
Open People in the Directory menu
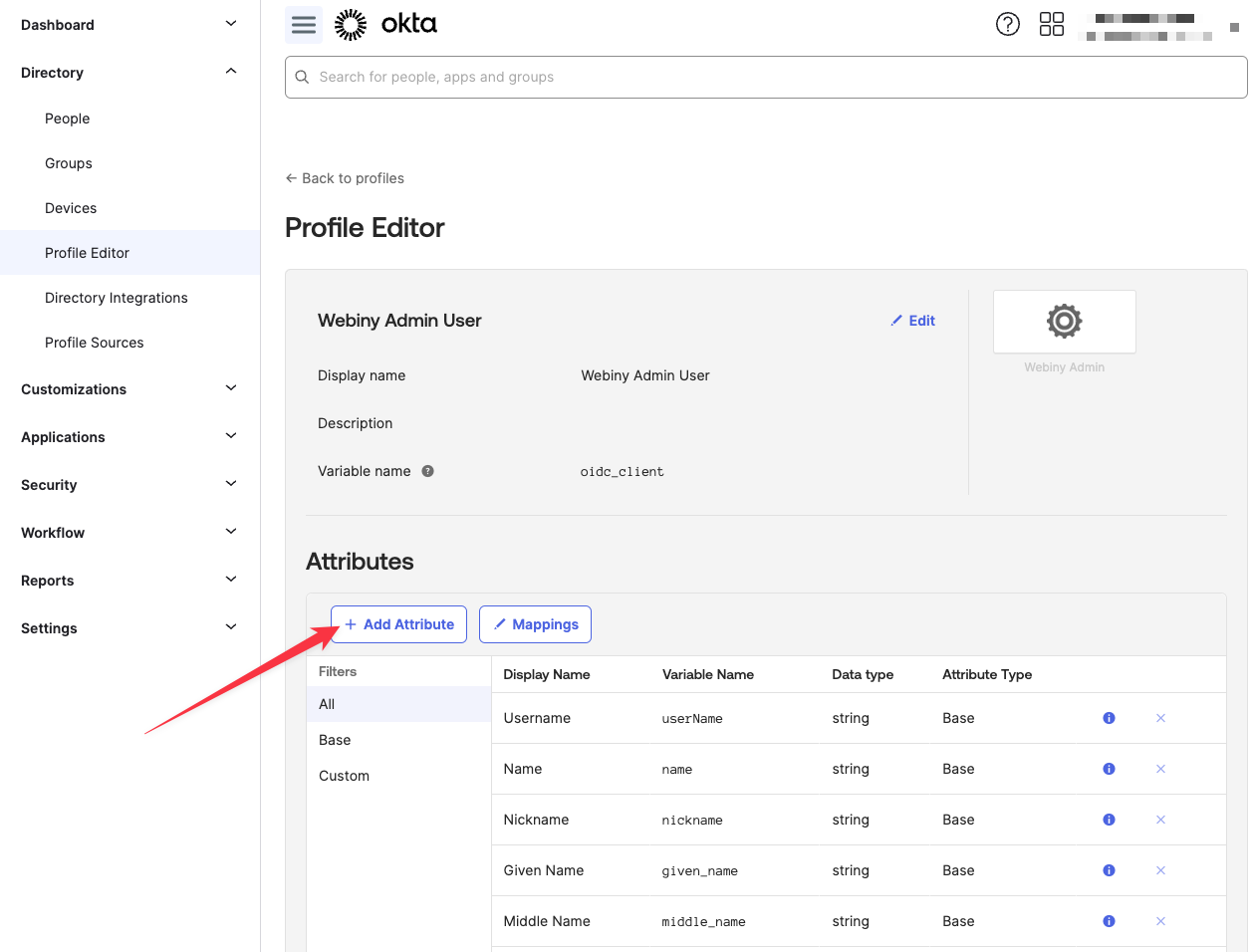68,119
